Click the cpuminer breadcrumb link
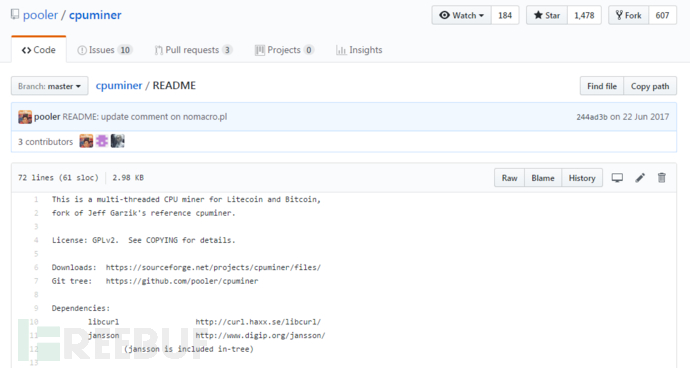The width and height of the screenshot is (690, 368). pyautogui.click(x=119, y=85)
